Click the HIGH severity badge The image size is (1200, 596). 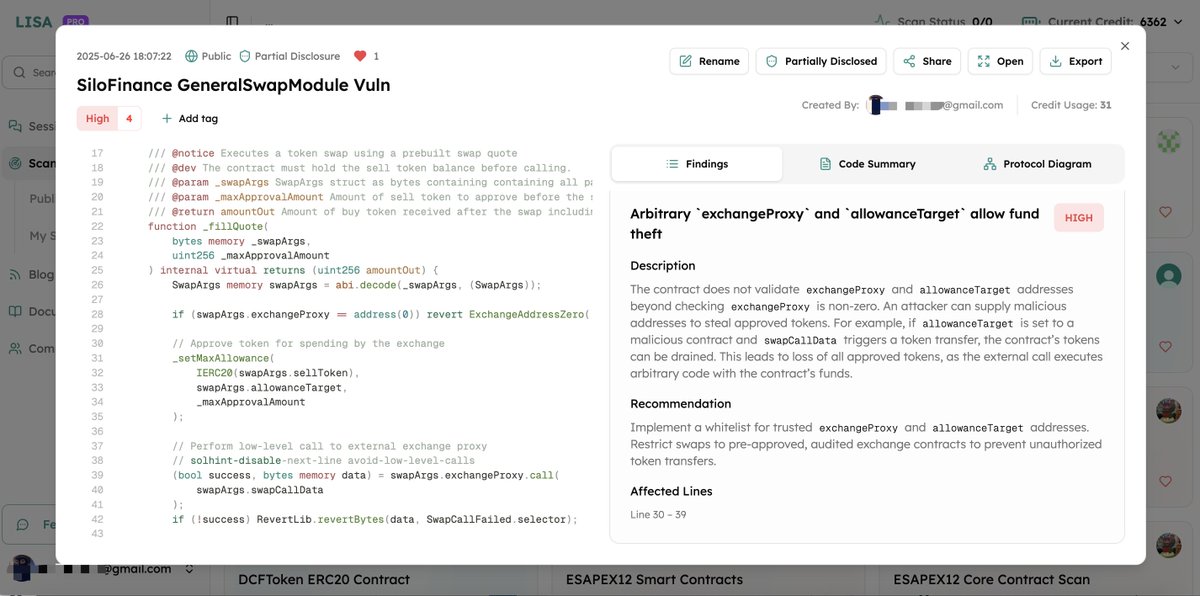pyautogui.click(x=1079, y=217)
